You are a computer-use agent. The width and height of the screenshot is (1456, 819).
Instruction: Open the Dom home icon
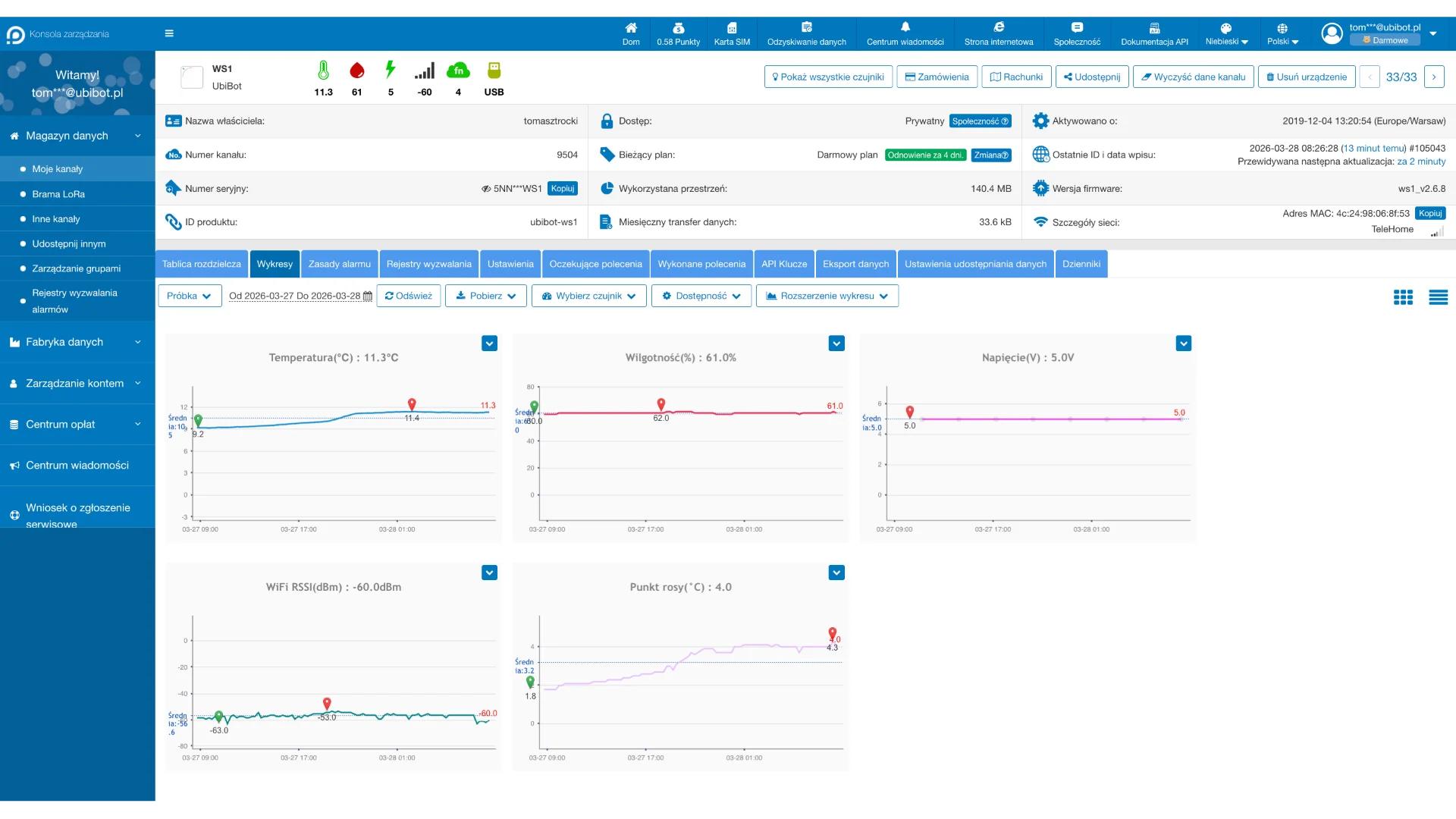point(631,28)
